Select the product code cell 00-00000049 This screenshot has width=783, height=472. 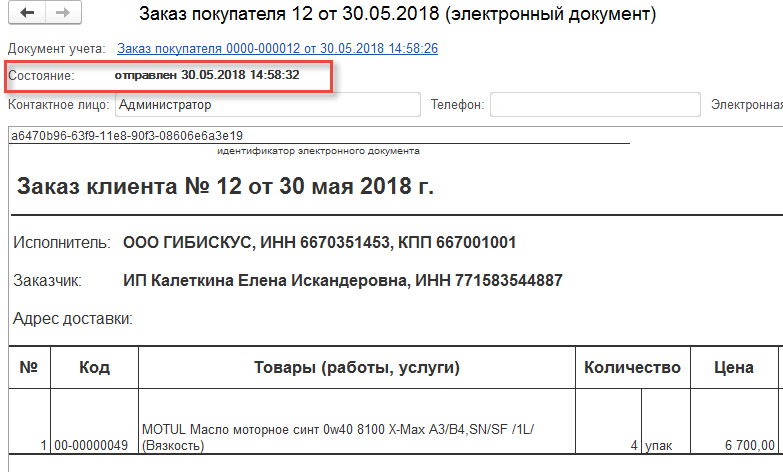click(x=91, y=445)
